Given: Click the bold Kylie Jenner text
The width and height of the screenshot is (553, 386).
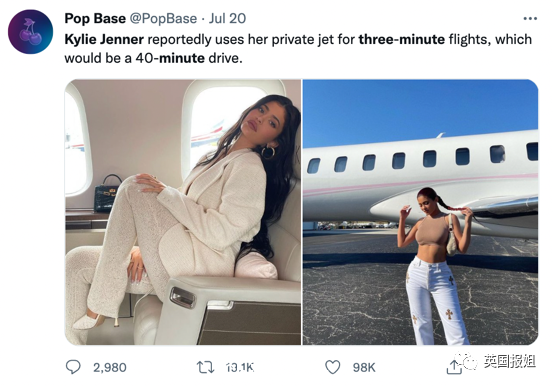Looking at the screenshot, I should (x=104, y=40).
